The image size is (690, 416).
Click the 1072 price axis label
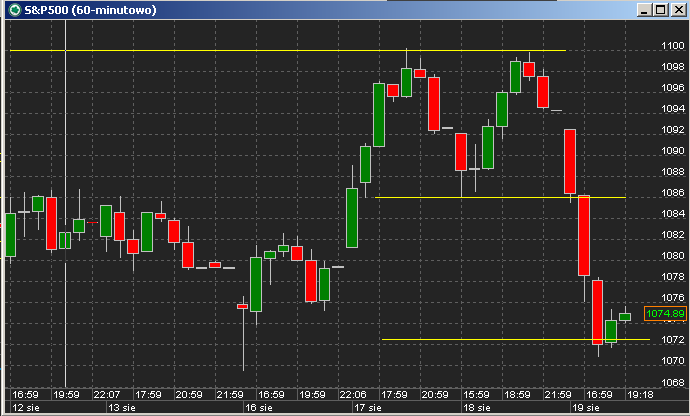673,340
